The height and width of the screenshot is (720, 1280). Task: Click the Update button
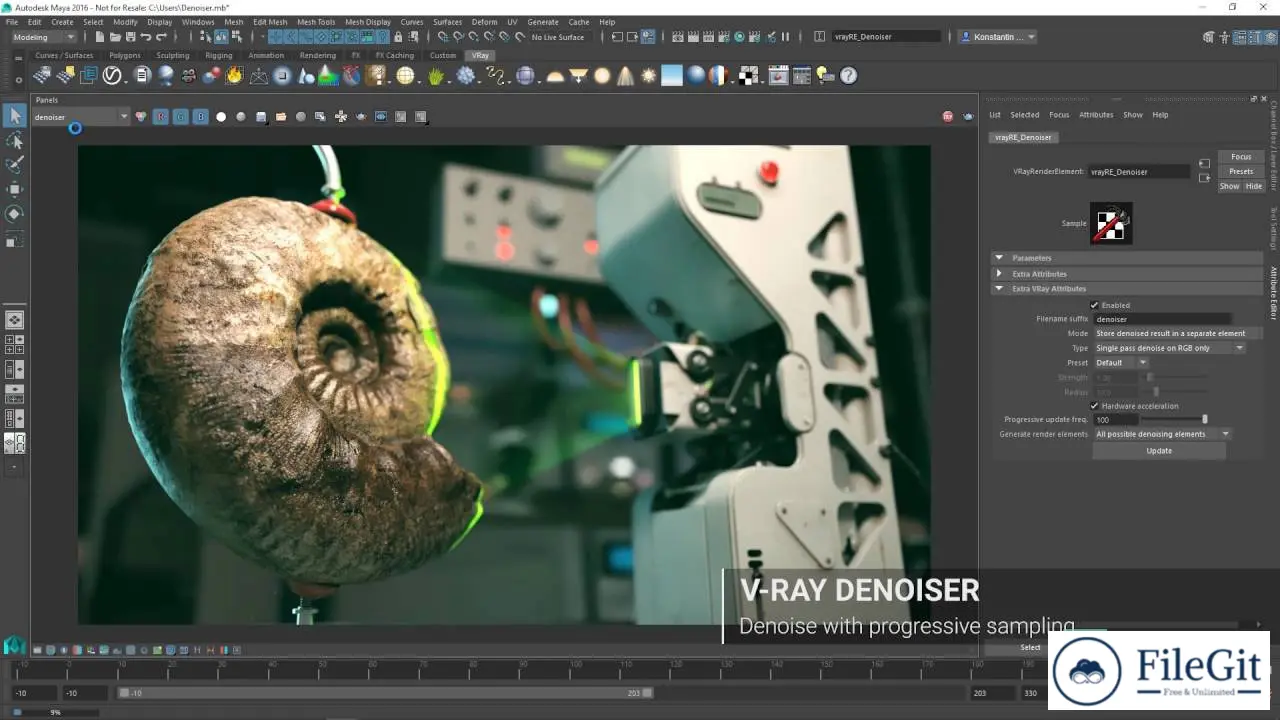(x=1159, y=451)
